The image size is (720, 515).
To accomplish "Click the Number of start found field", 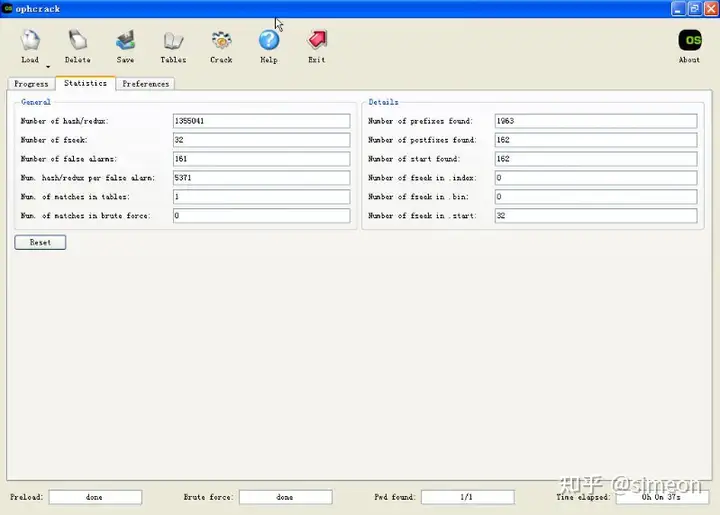I will [x=596, y=159].
